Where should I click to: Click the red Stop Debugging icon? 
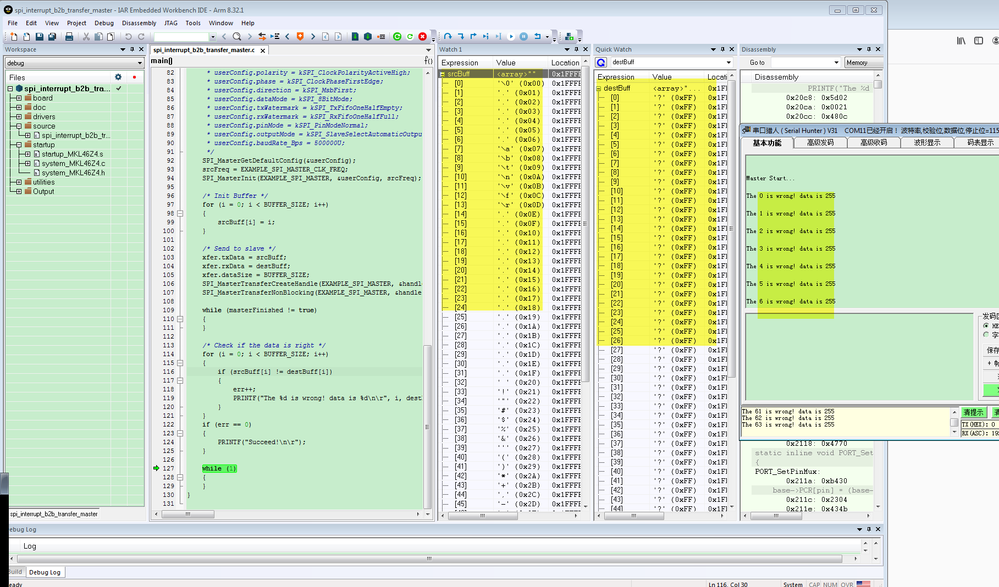[x=422, y=37]
